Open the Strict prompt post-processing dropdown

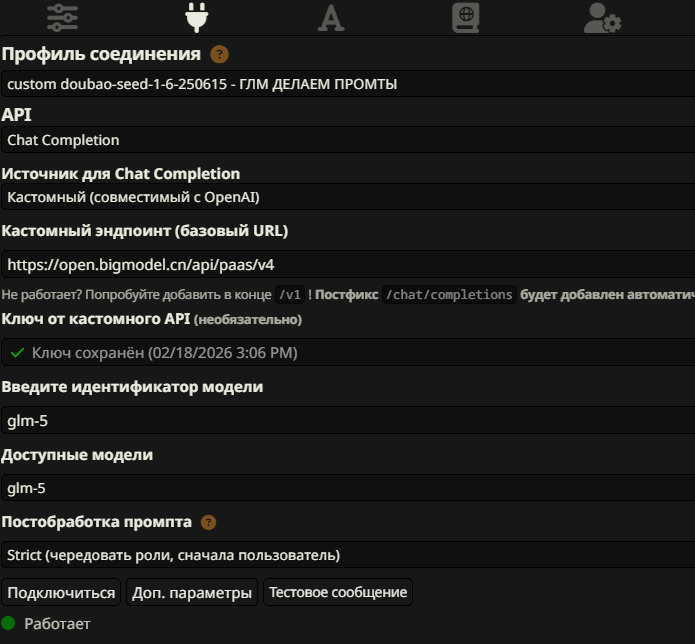tap(347, 555)
